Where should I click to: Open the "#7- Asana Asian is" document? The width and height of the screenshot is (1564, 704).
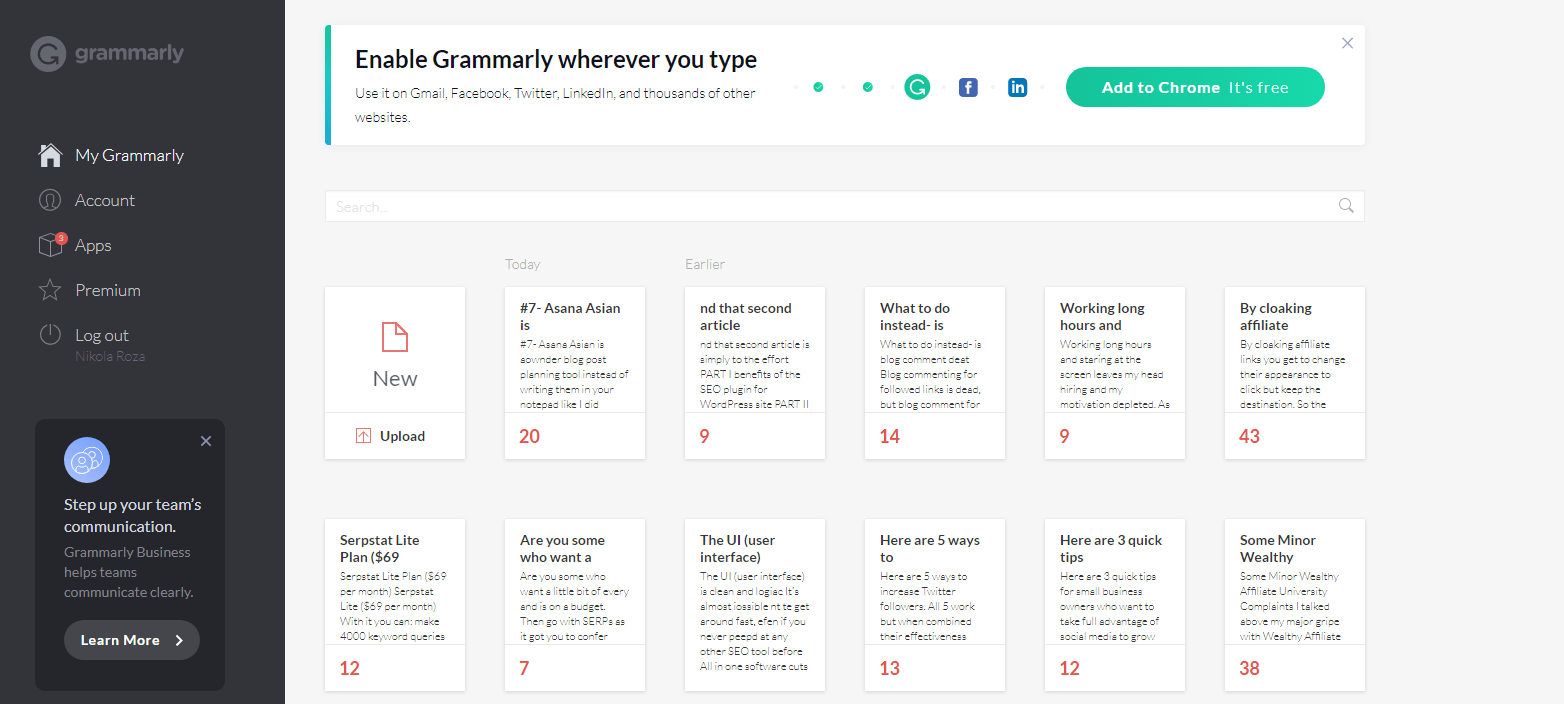coord(575,373)
